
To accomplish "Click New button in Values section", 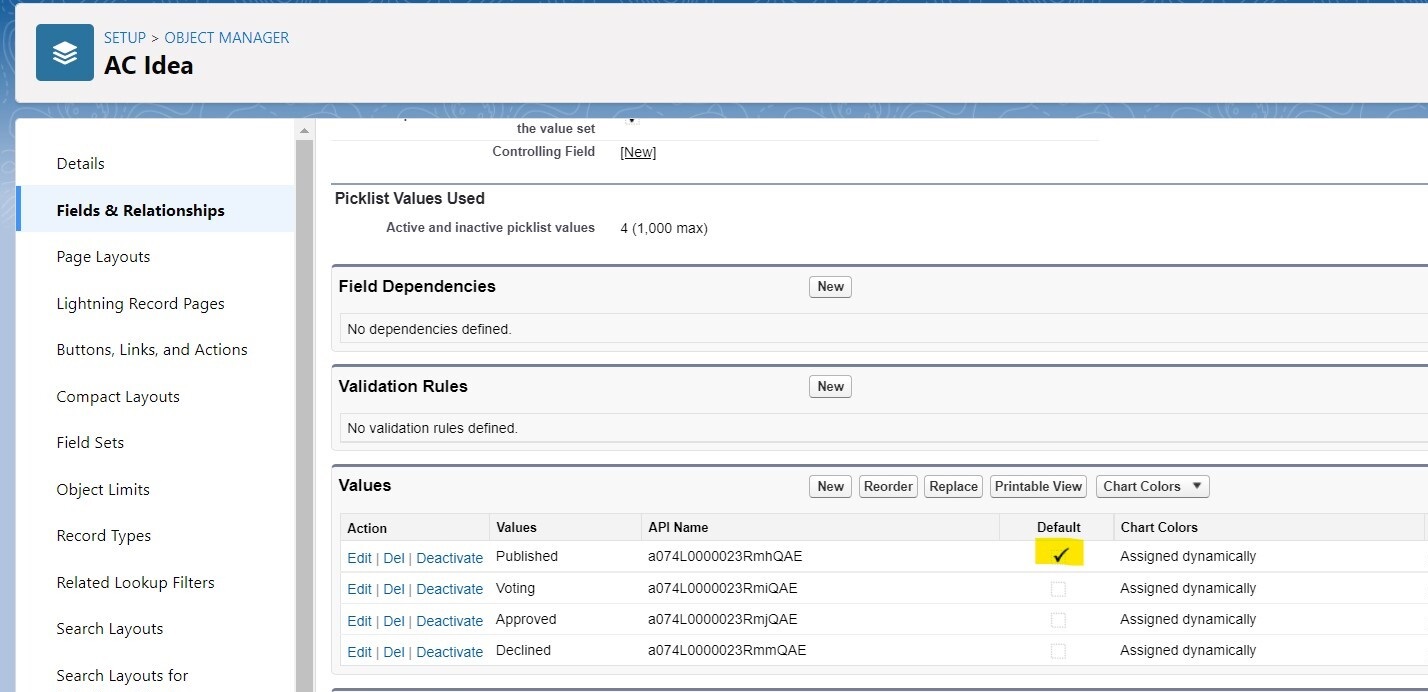I will pyautogui.click(x=830, y=486).
